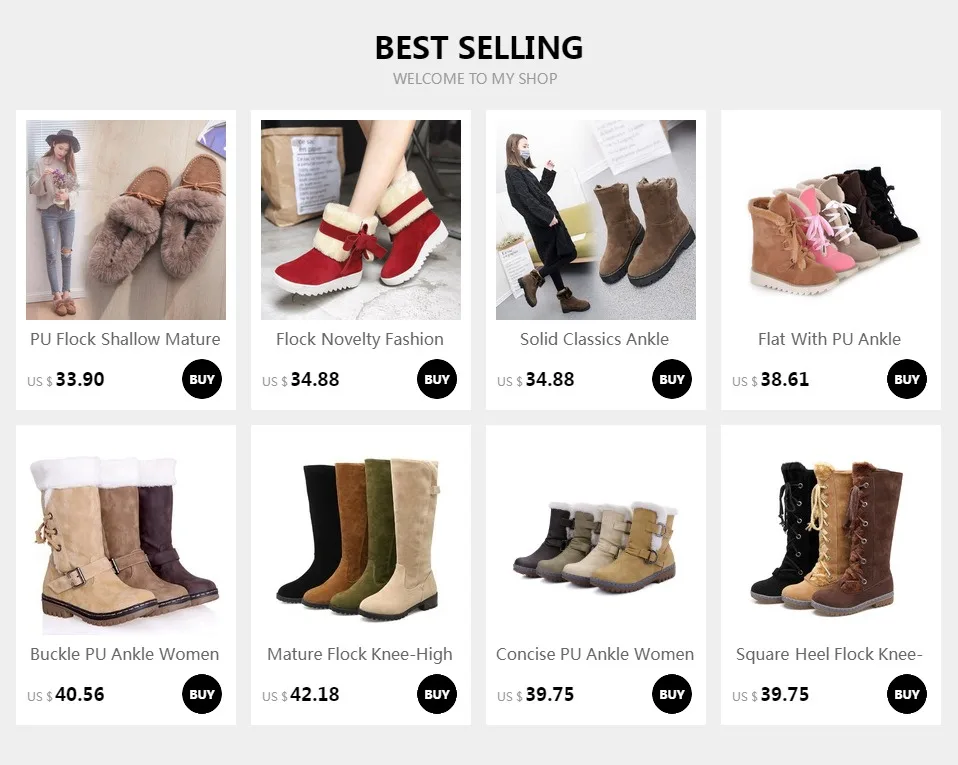Open Flock Novelty Fashion product title
This screenshot has height=765, width=958.
coord(360,339)
